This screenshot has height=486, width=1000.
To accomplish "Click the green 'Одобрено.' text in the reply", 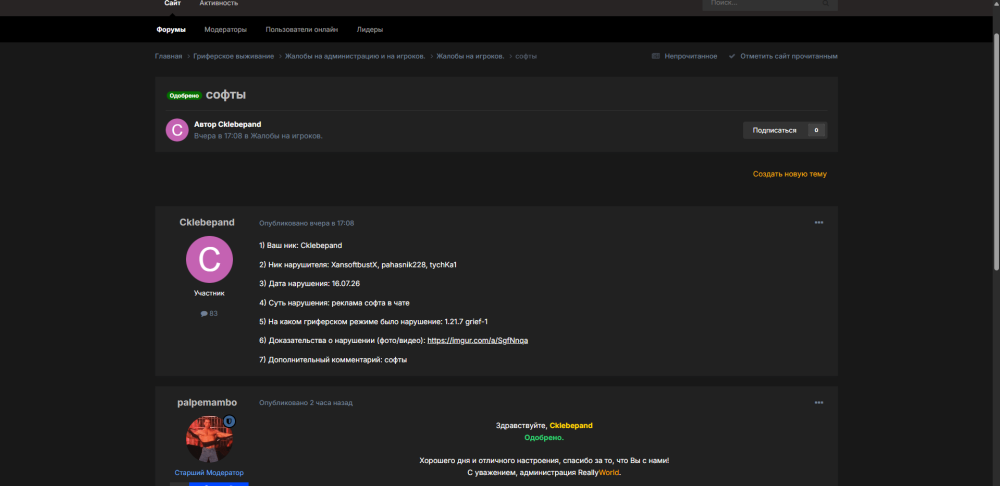I will click(x=544, y=438).
